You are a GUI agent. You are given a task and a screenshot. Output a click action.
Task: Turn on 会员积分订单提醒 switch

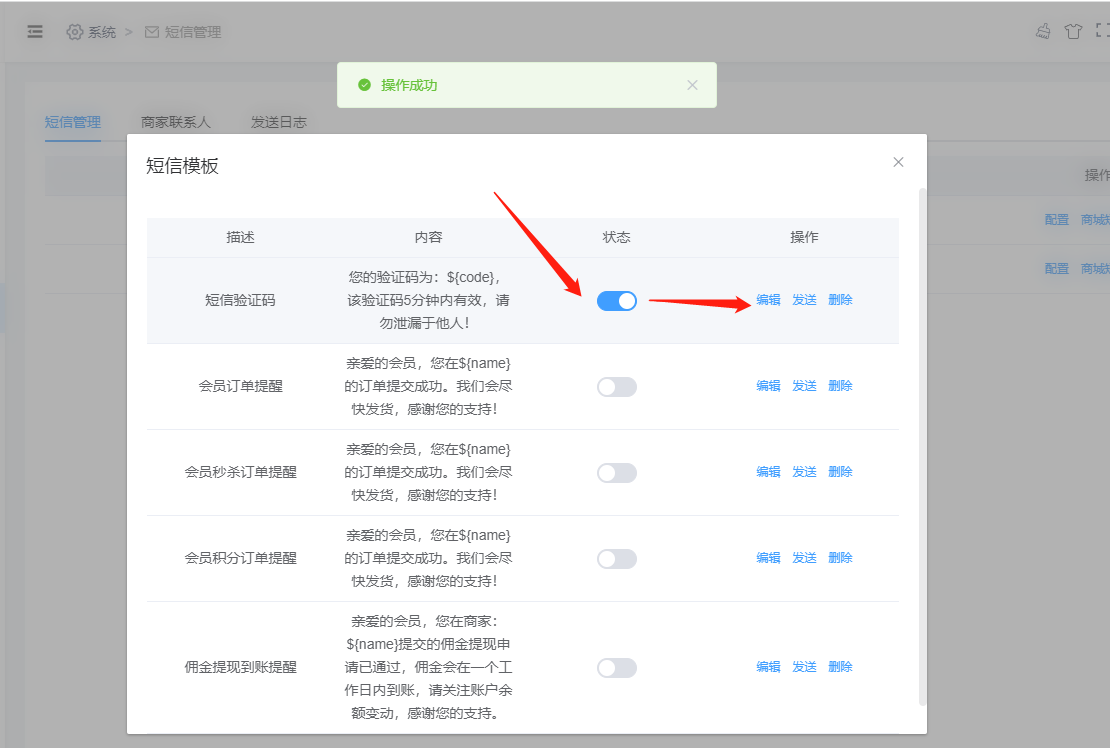617,559
